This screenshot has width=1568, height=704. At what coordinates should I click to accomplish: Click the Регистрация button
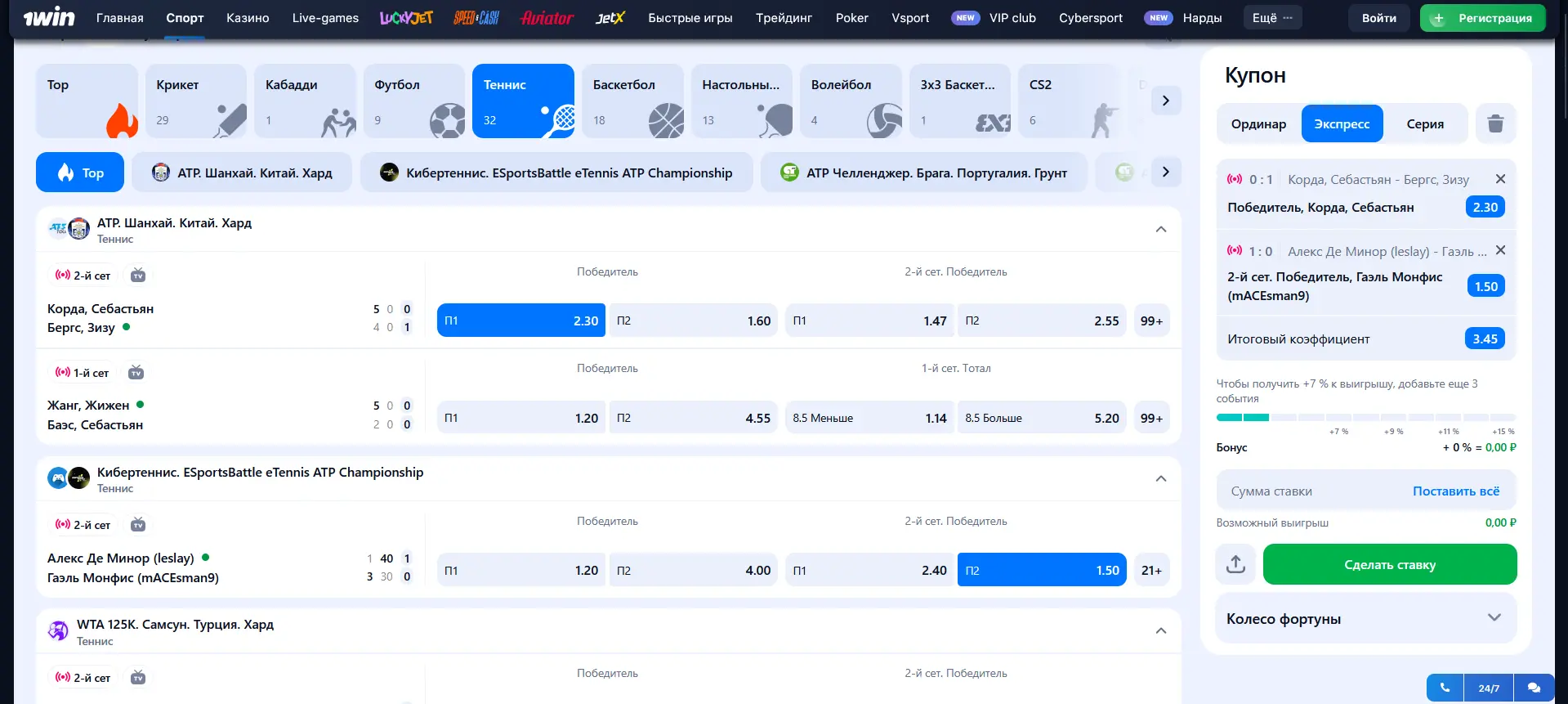(x=1483, y=18)
